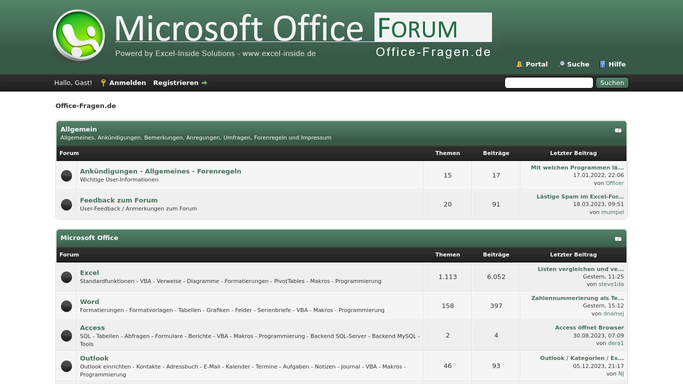Collapse the Microsoft Office category section
Image resolution: width=683 pixels, height=384 pixels.
pyautogui.click(x=618, y=239)
